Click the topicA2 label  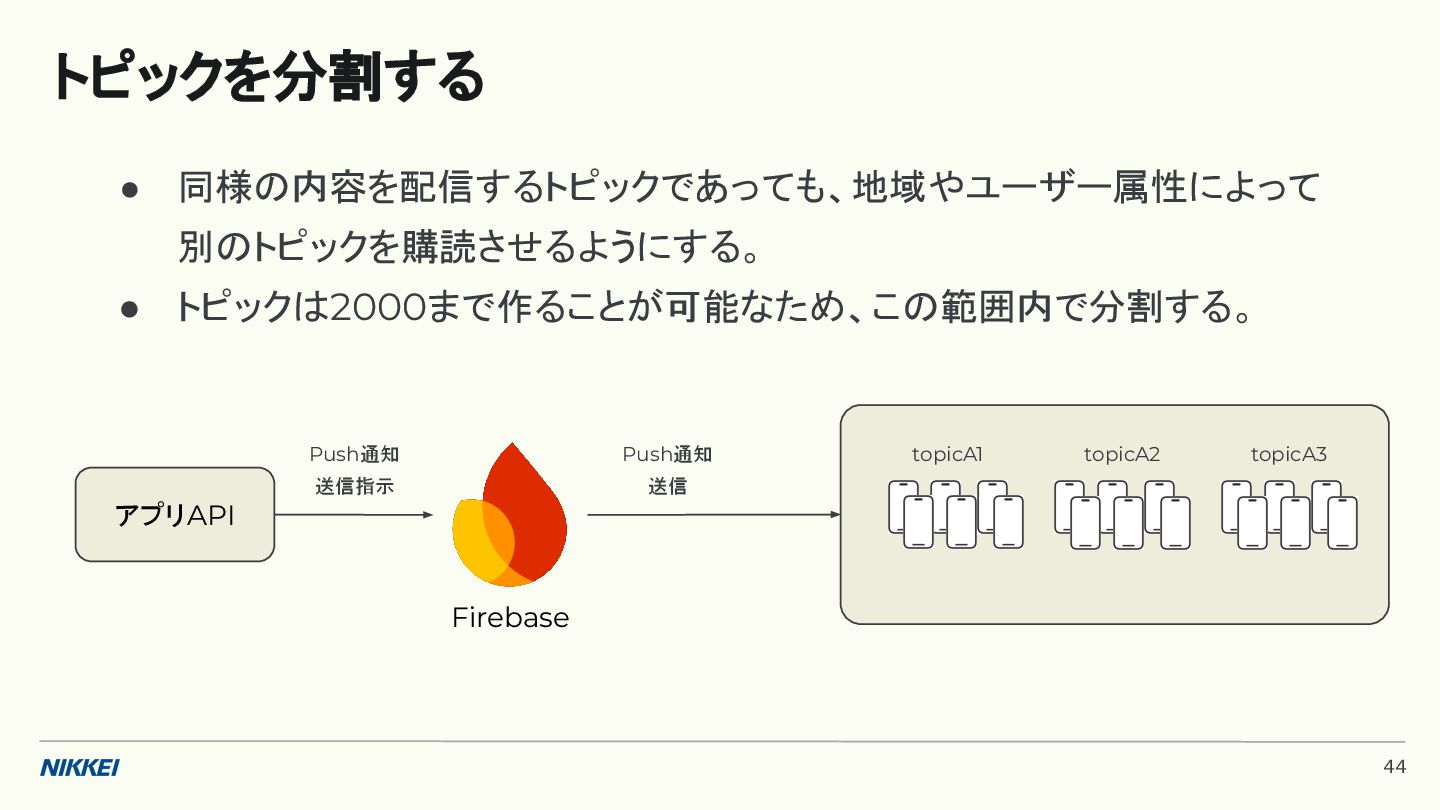1121,454
